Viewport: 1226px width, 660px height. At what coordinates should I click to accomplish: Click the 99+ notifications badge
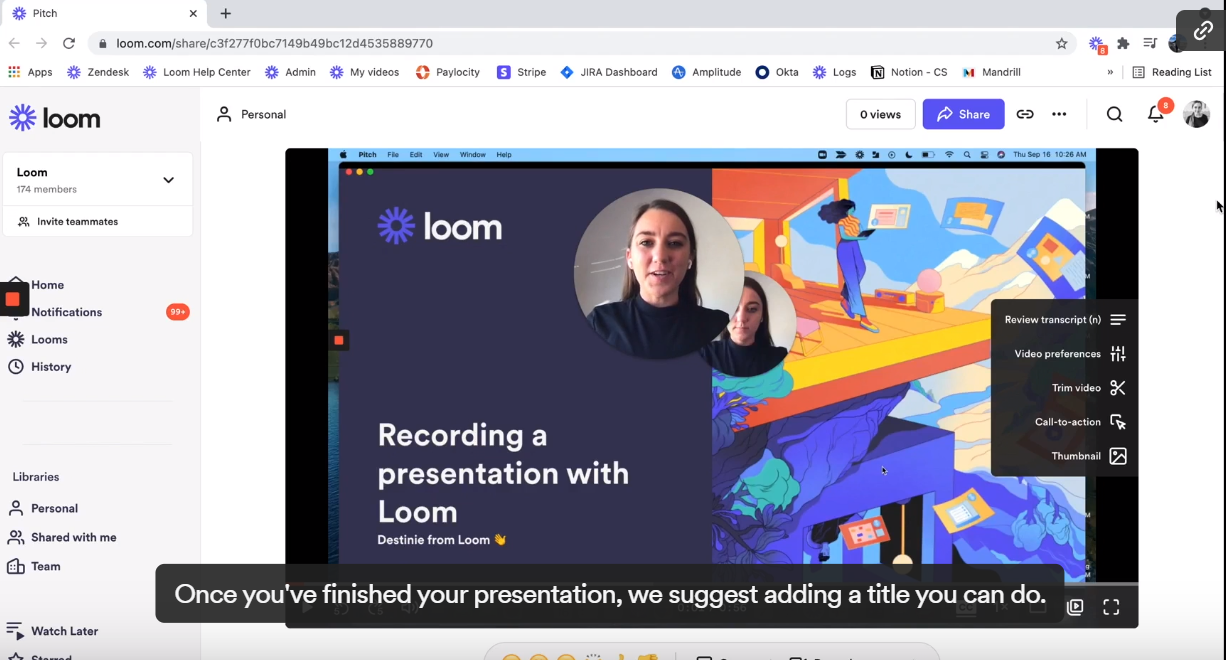point(177,312)
